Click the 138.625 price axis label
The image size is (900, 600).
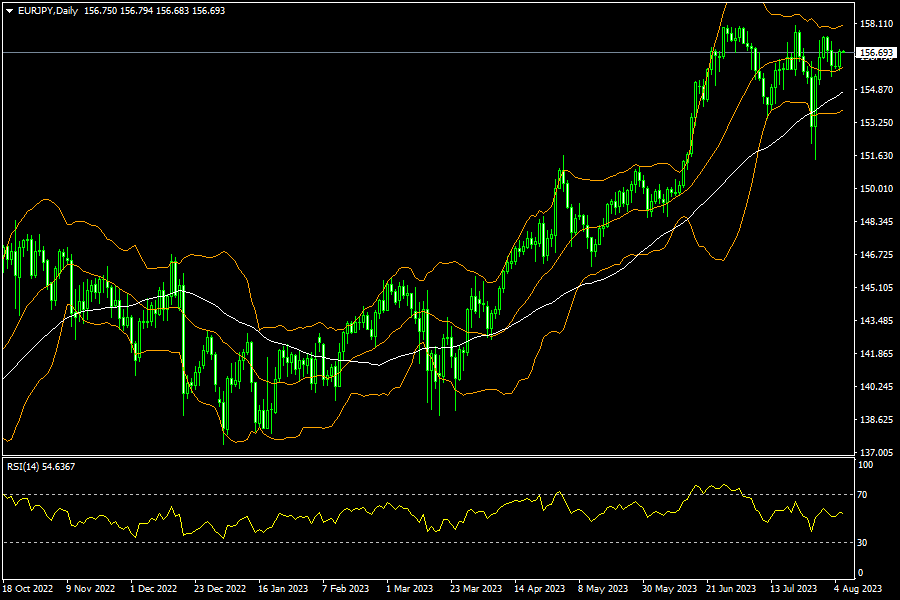[876, 420]
